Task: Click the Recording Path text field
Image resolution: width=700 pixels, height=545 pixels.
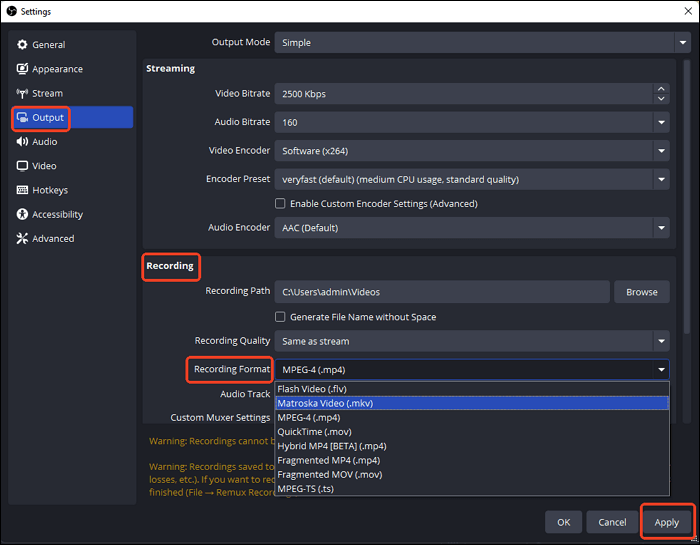Action: click(441, 292)
